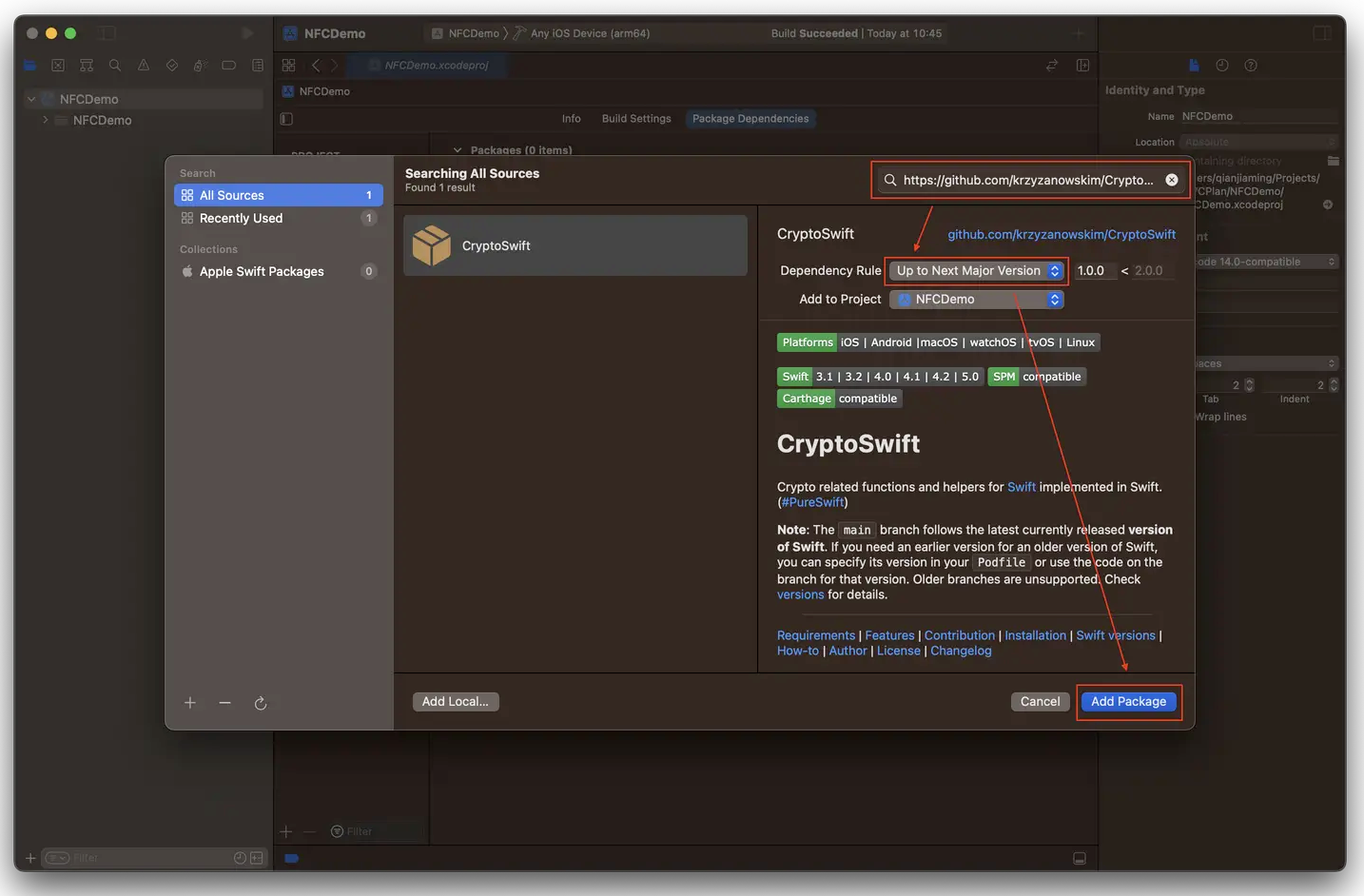The image size is (1364, 896).
Task: Toggle the debug area at bottom right
Action: coord(1080,858)
